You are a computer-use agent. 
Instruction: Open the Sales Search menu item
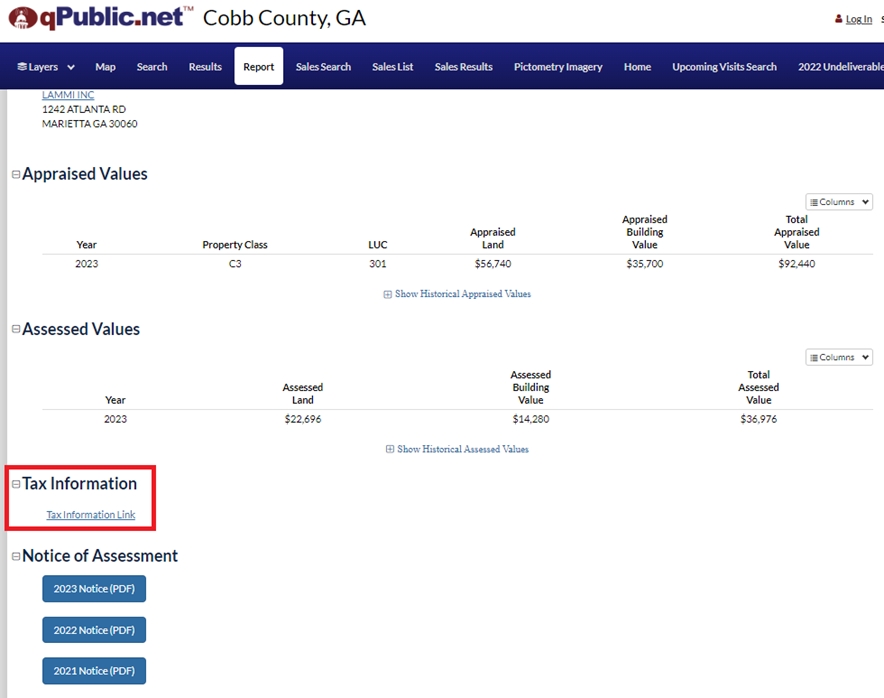tap(323, 67)
